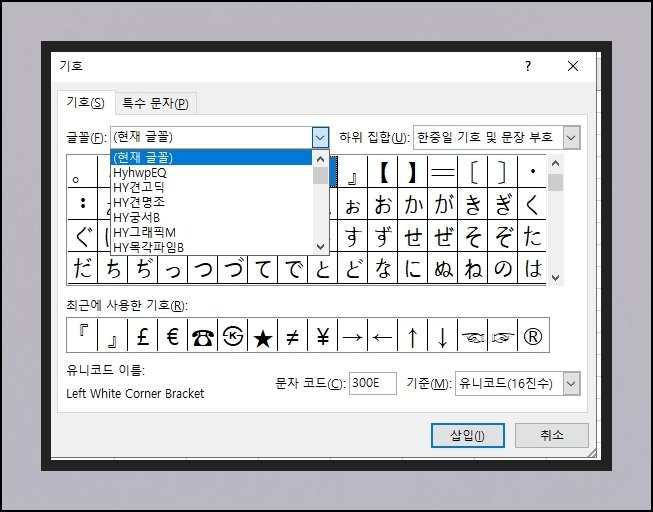653x512 pixels.
Task: Pick the 。 ideographic full stop in grid
Action: click(x=82, y=172)
